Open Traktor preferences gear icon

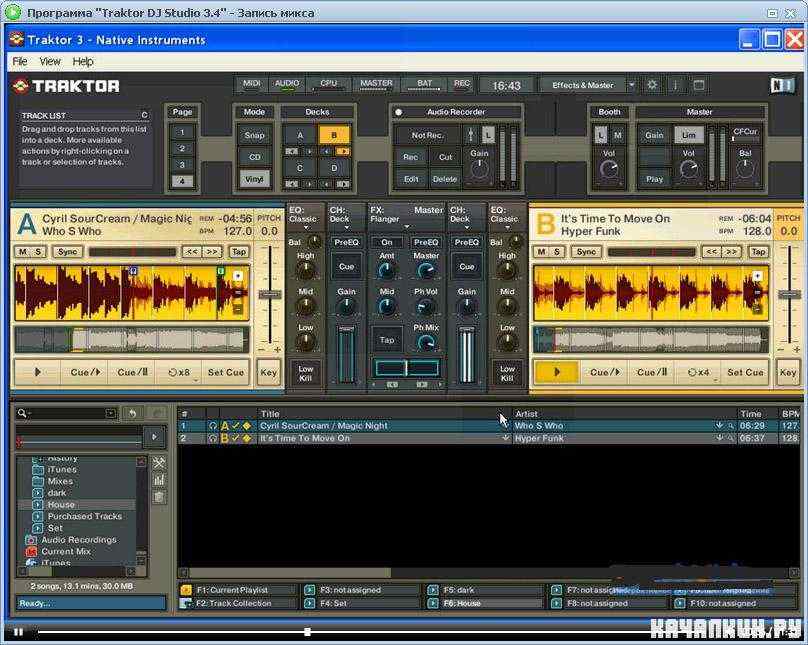click(x=652, y=85)
